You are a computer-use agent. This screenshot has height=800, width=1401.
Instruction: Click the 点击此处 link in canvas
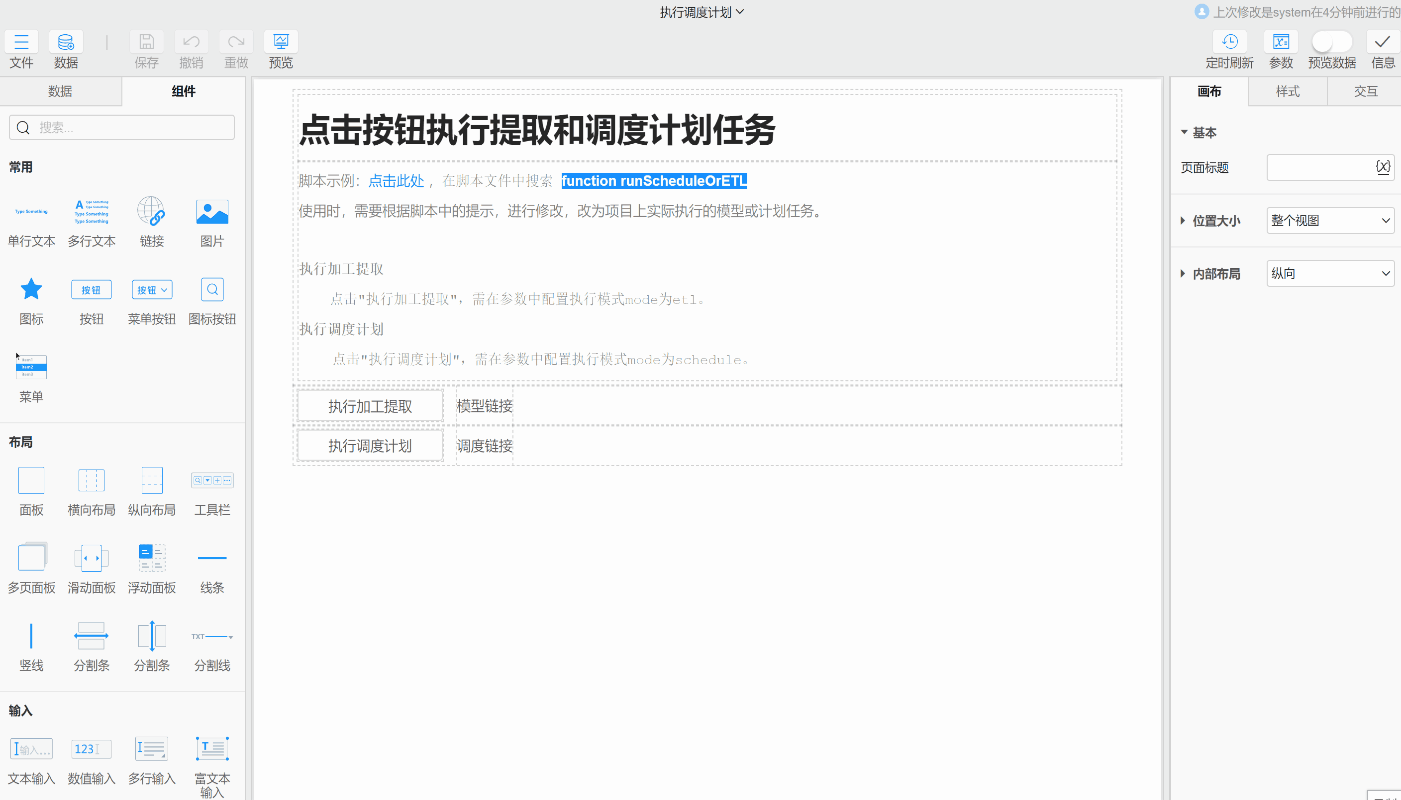395,180
